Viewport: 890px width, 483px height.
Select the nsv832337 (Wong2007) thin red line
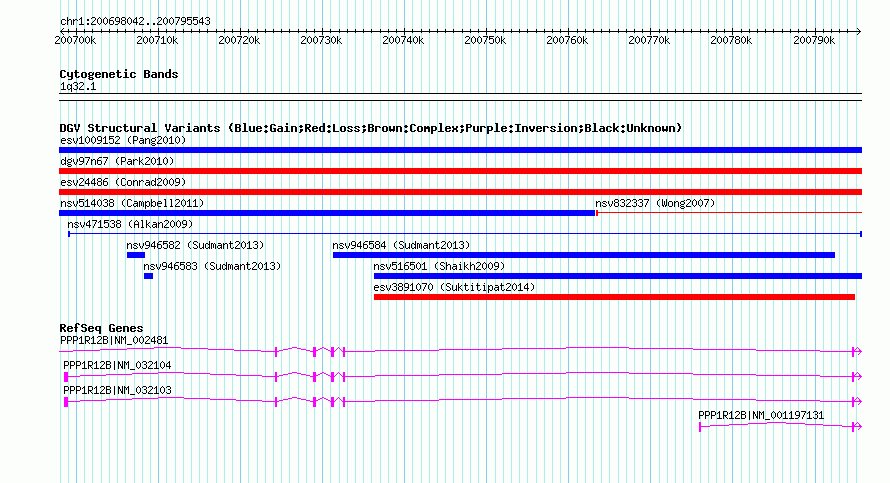pos(729,213)
